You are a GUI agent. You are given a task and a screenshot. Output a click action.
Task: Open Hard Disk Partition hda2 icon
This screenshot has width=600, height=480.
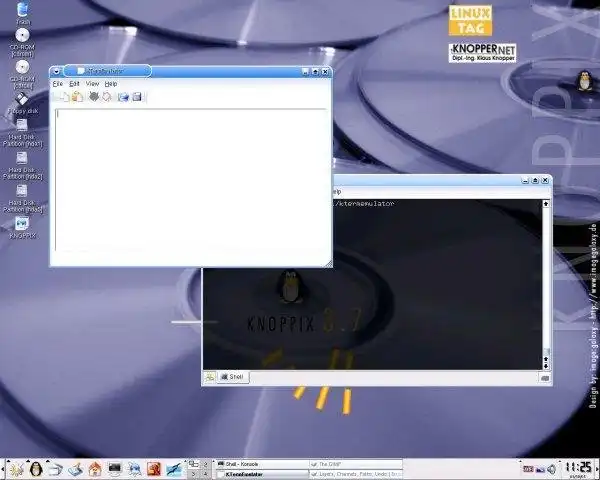[x=22, y=165]
